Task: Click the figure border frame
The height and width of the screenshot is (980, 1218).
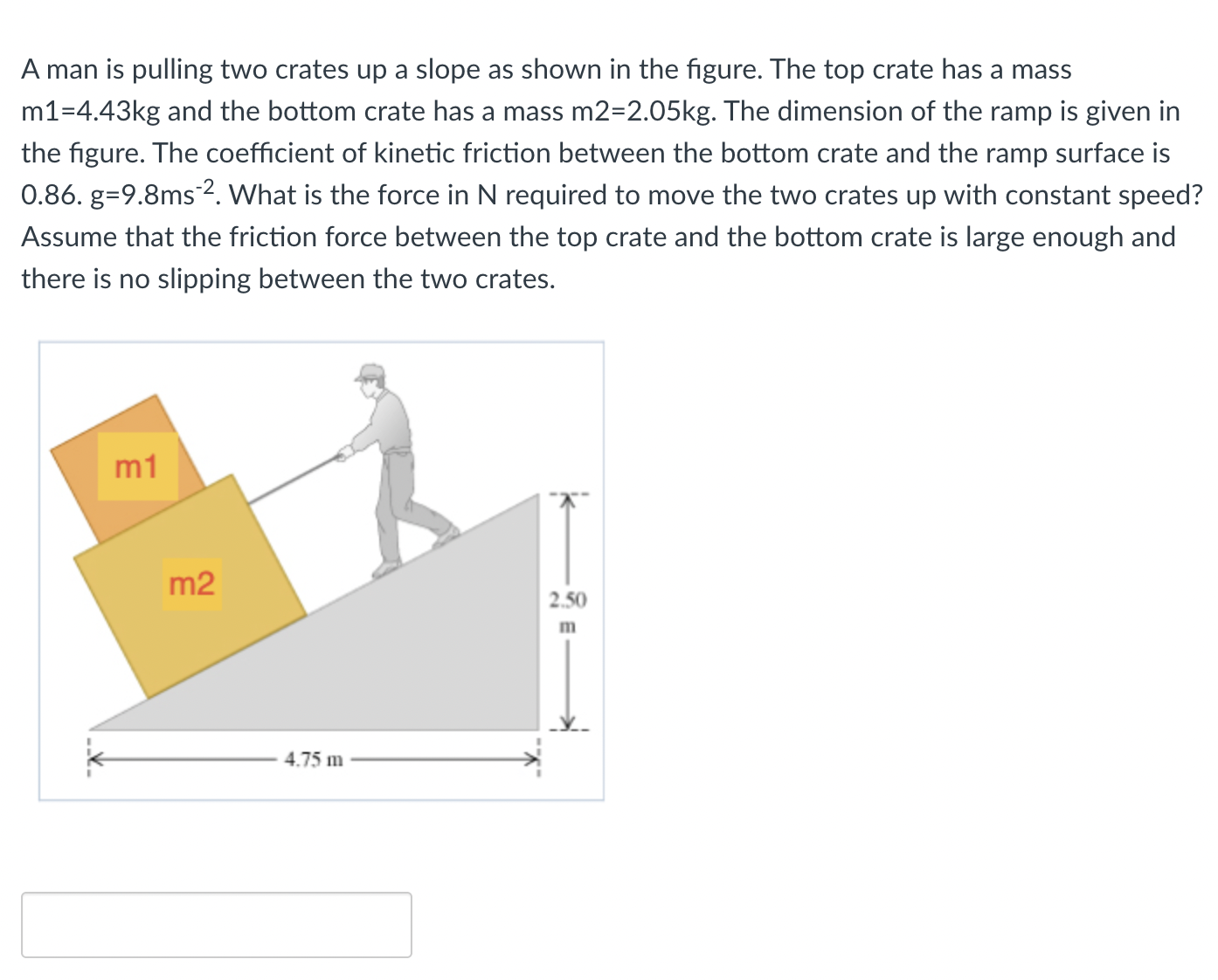Action: pos(323,342)
